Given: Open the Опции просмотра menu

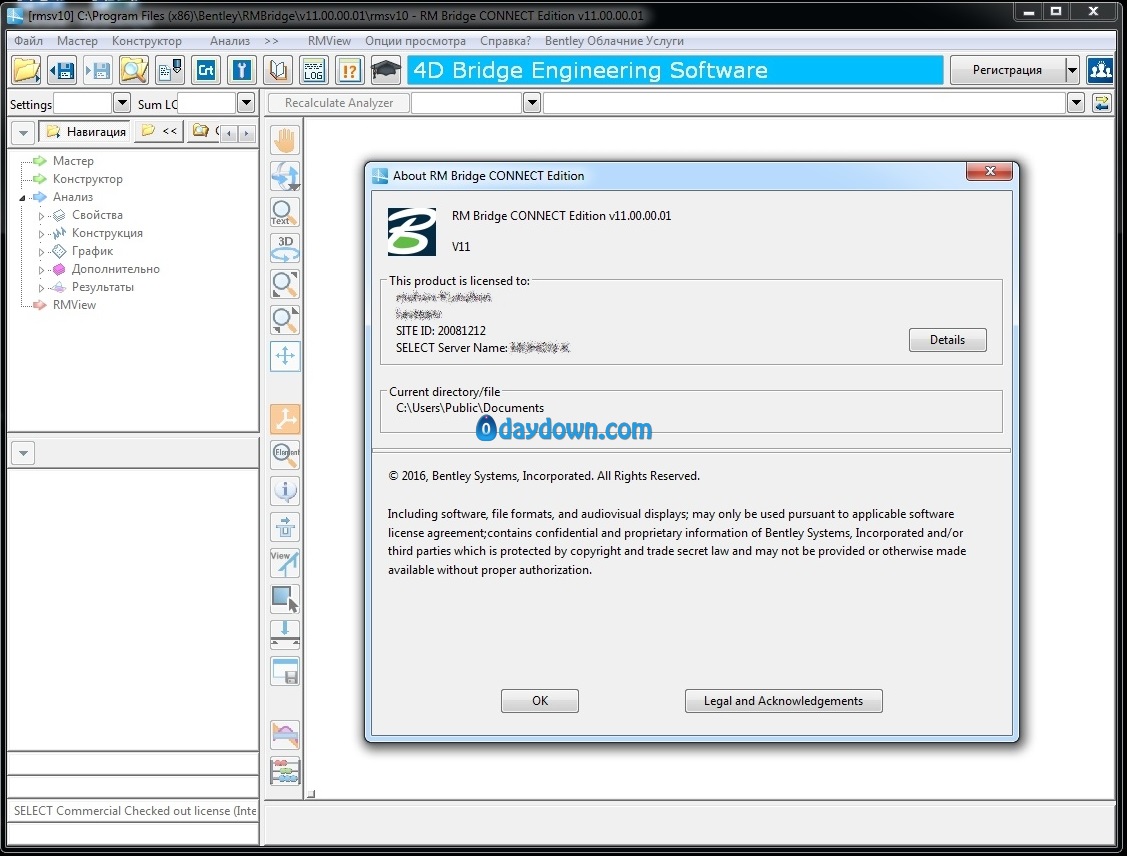Looking at the screenshot, I should 415,41.
